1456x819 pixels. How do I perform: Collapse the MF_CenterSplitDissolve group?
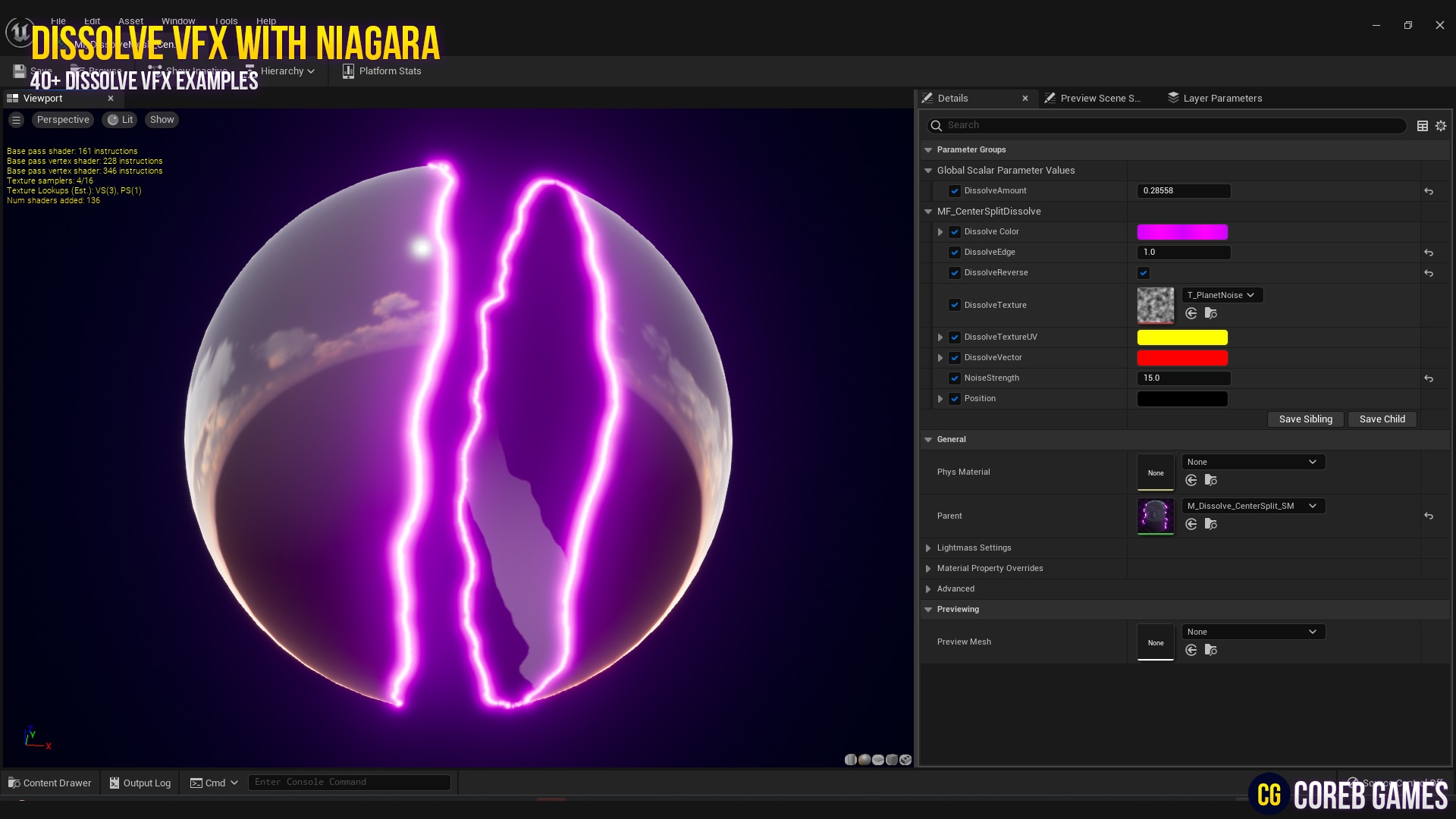tap(928, 212)
